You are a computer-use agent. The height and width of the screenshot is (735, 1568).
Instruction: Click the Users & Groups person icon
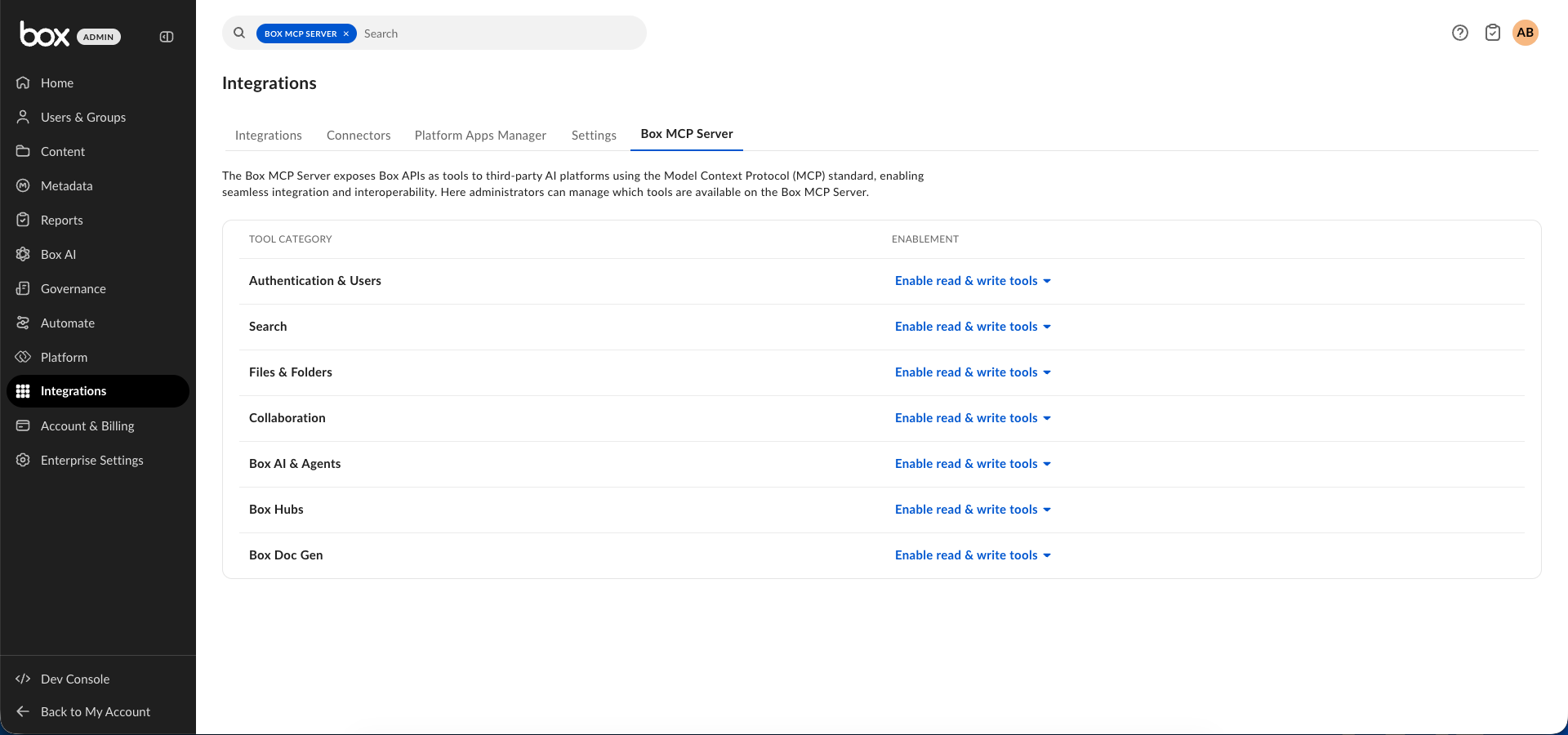23,117
